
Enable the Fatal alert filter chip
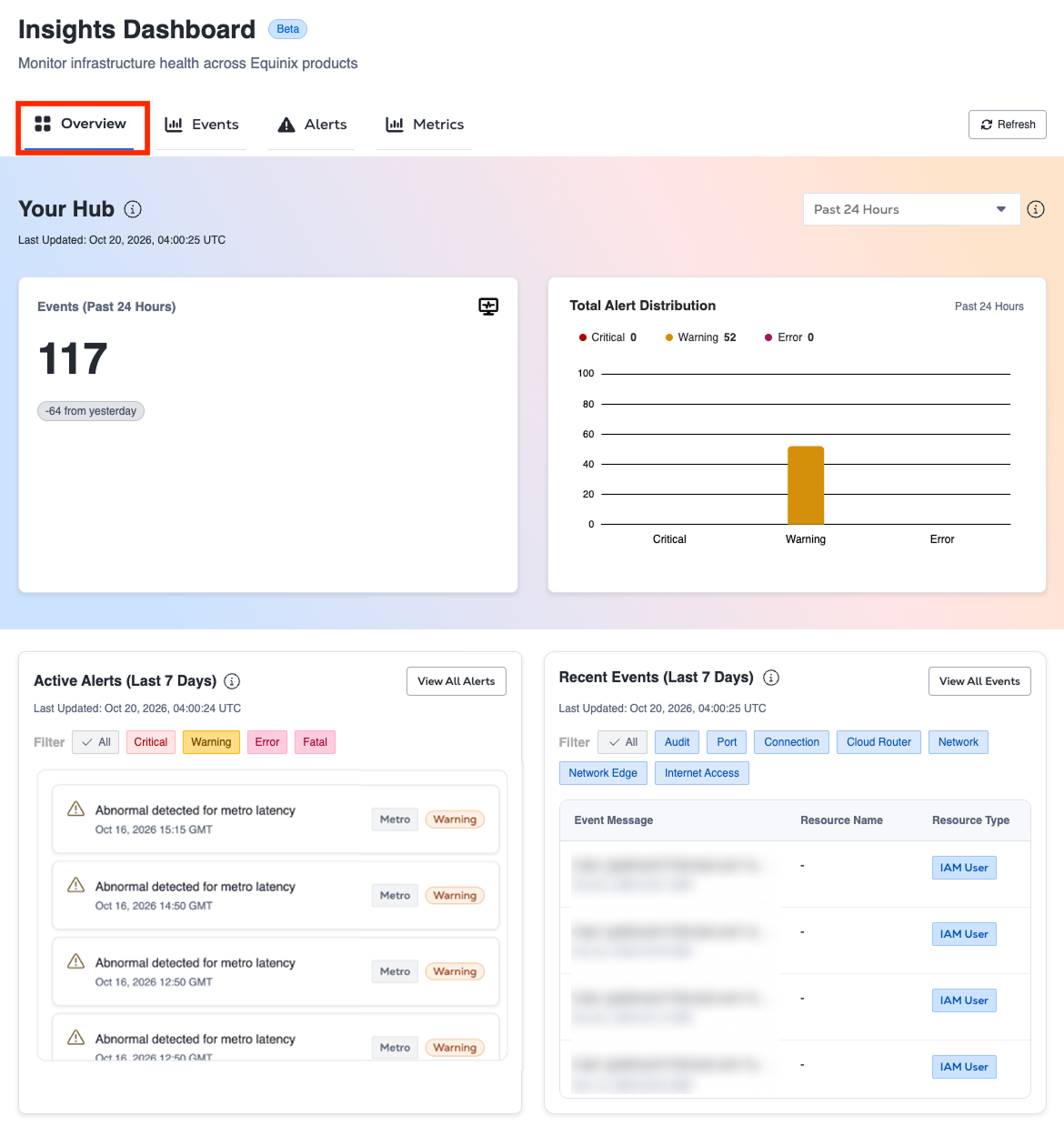(316, 742)
